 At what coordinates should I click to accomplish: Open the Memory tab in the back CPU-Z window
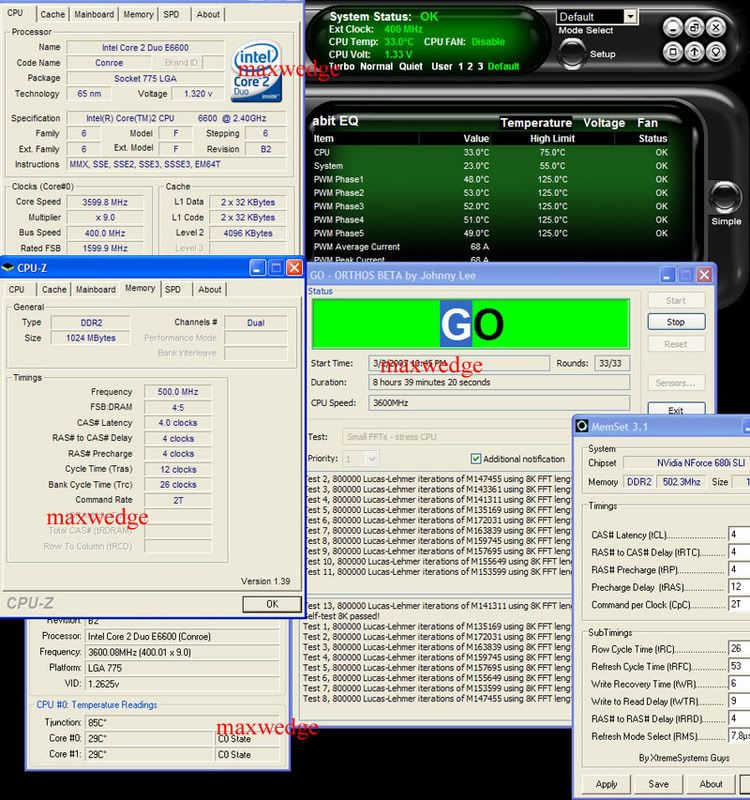(138, 14)
